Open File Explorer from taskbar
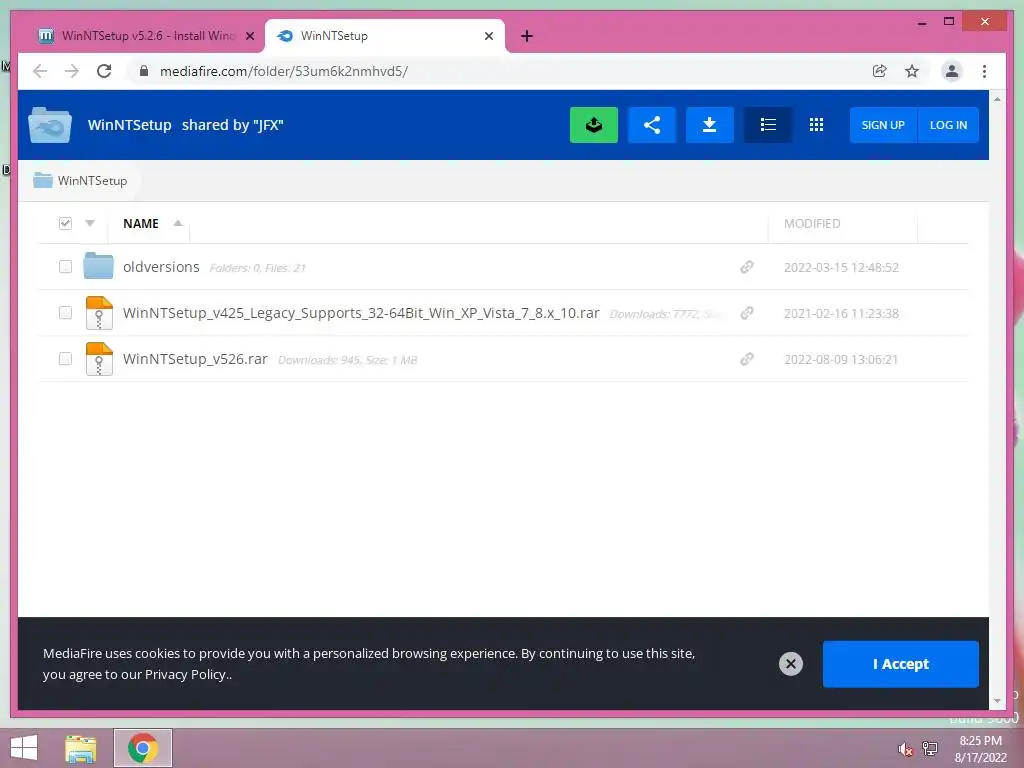Image resolution: width=1024 pixels, height=768 pixels. pos(81,748)
